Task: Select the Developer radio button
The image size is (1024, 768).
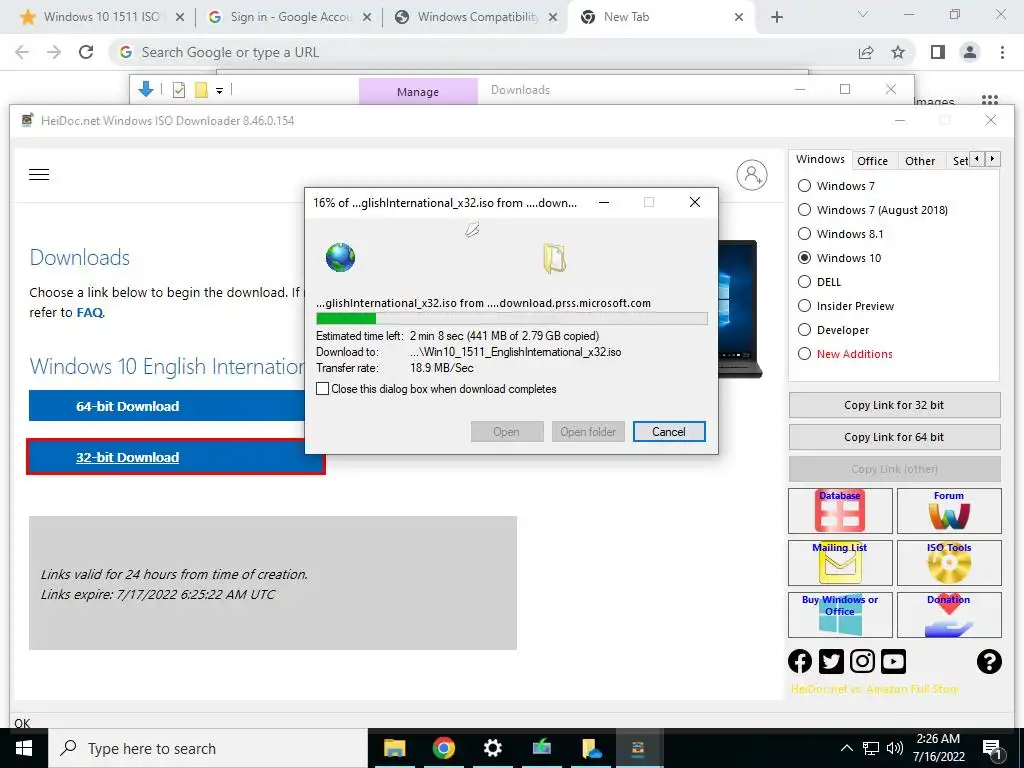Action: pos(805,330)
